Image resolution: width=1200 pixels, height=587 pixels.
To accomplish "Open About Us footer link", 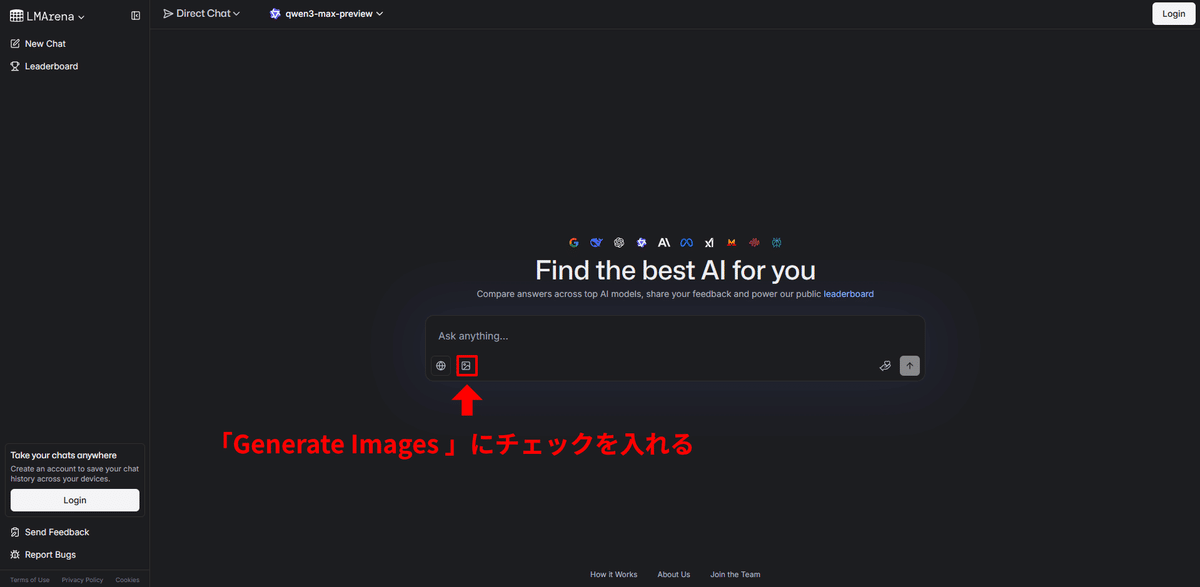I will 674,574.
